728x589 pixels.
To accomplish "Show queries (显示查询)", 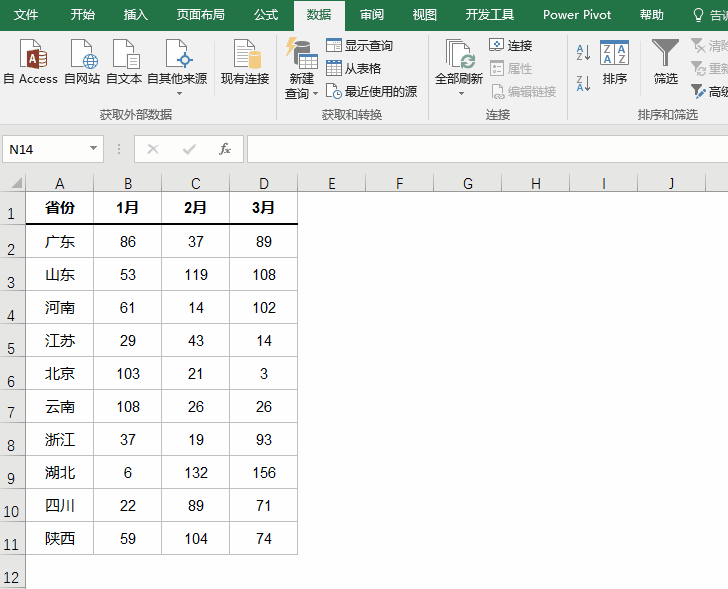I will (x=359, y=45).
